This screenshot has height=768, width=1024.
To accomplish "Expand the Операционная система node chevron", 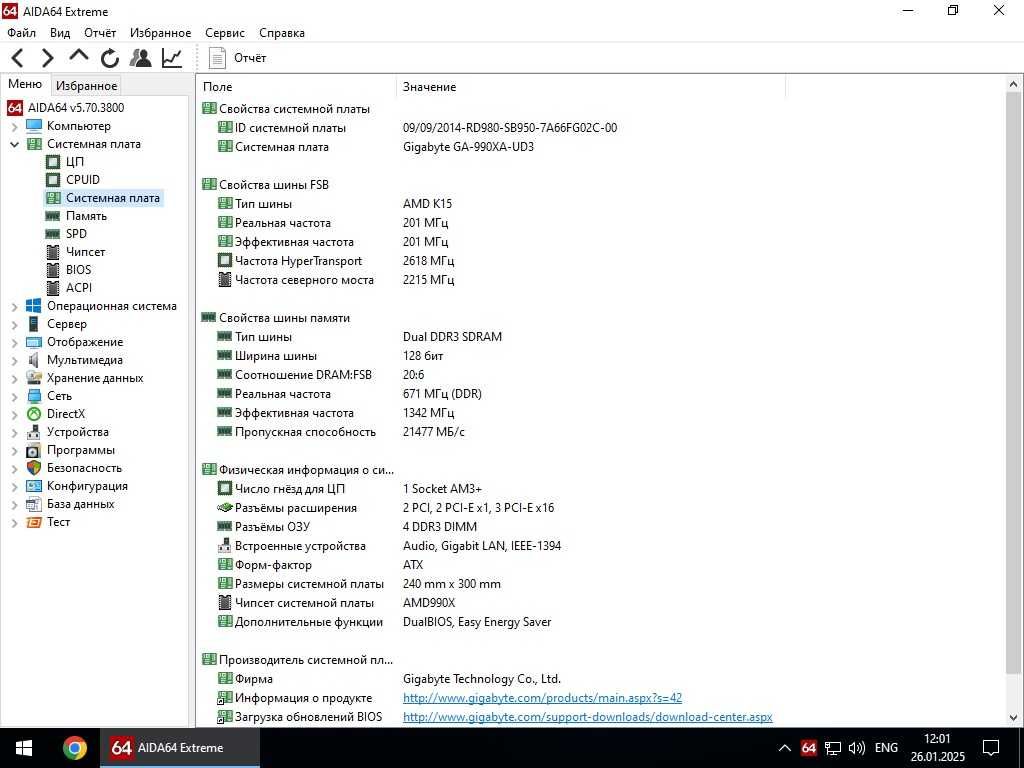I will click(14, 306).
